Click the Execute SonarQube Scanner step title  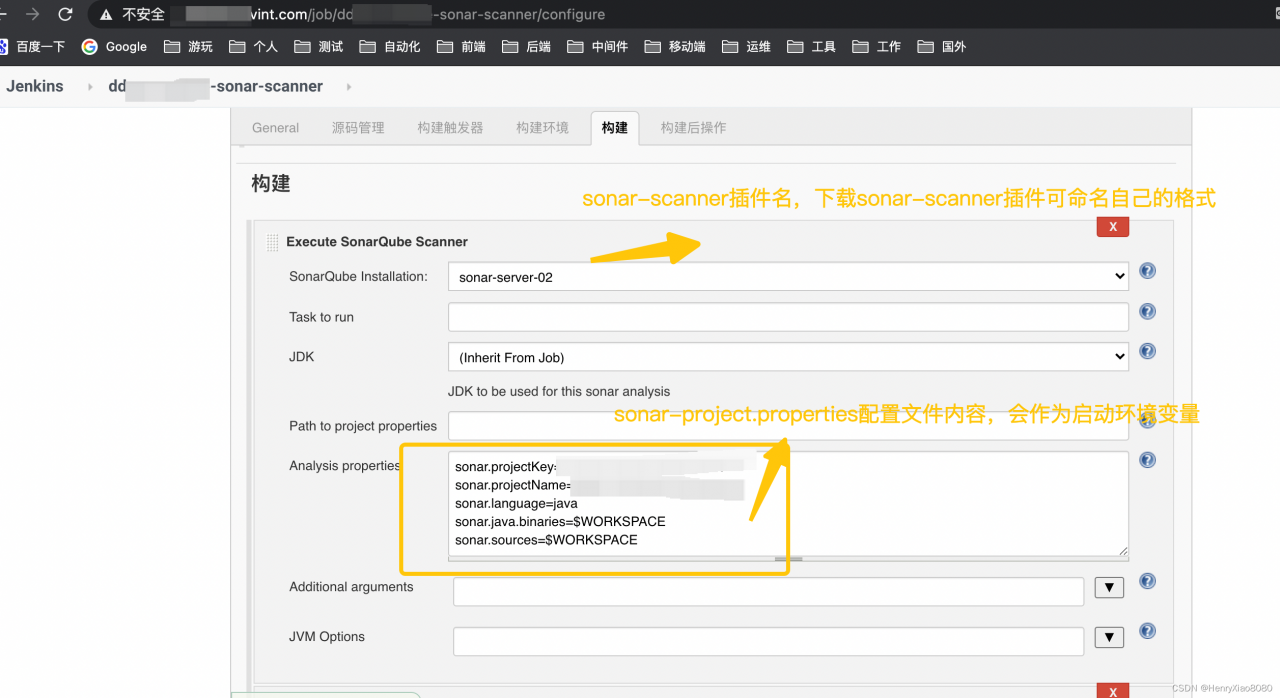tap(377, 242)
